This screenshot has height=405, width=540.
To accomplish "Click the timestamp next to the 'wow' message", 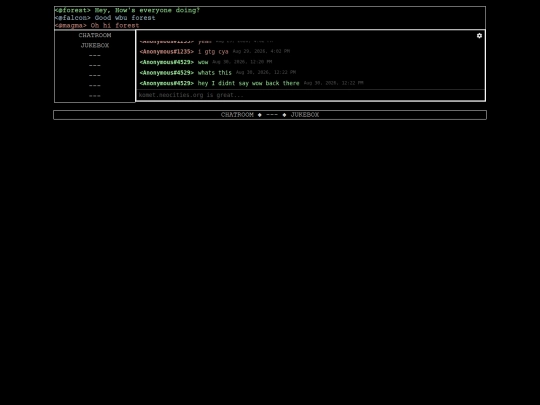I will (x=242, y=62).
